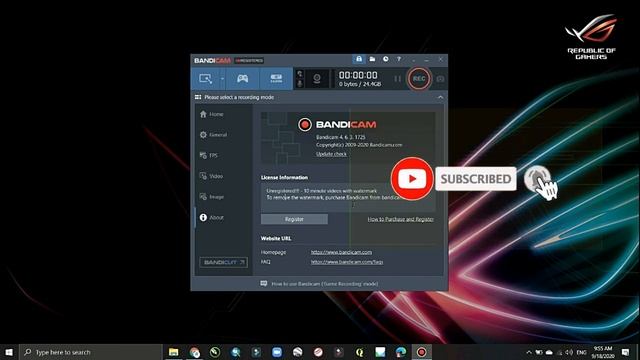Open the Bandicam homepage URL link

pyautogui.click(x=341, y=252)
